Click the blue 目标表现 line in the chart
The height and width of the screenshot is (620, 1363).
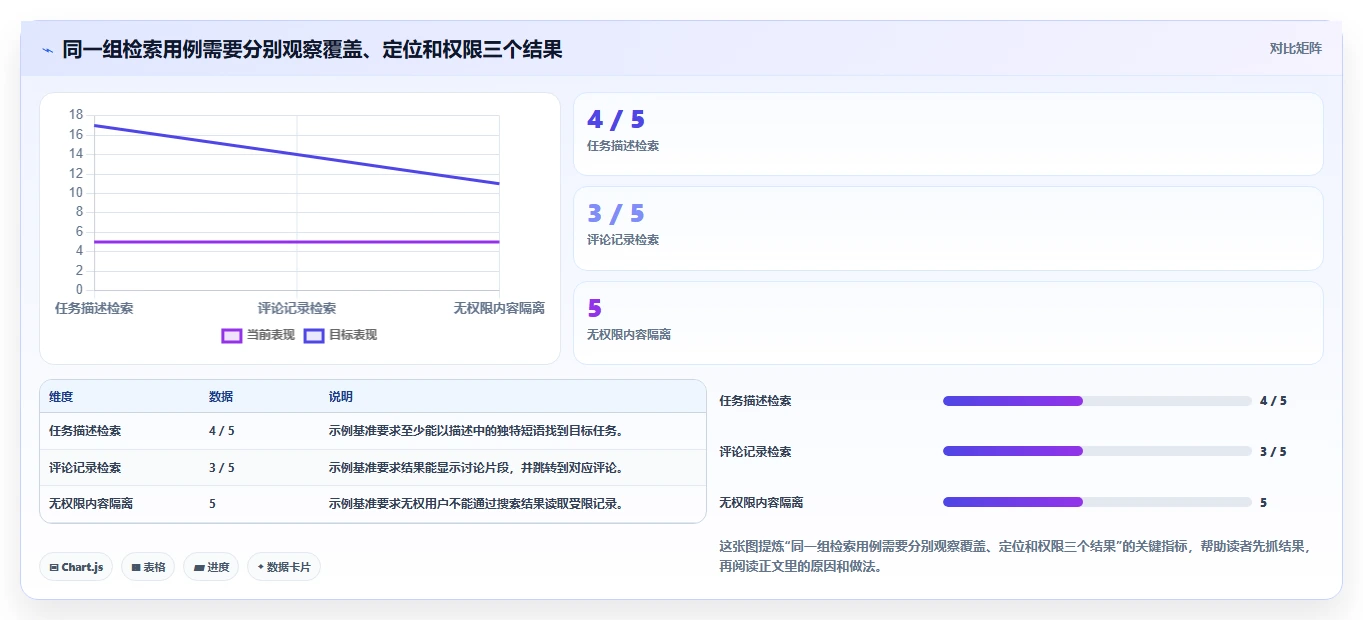297,154
